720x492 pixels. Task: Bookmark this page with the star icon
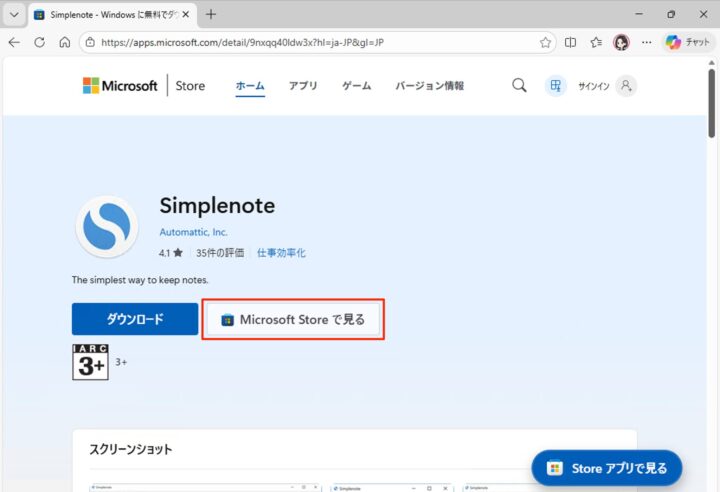tap(545, 43)
